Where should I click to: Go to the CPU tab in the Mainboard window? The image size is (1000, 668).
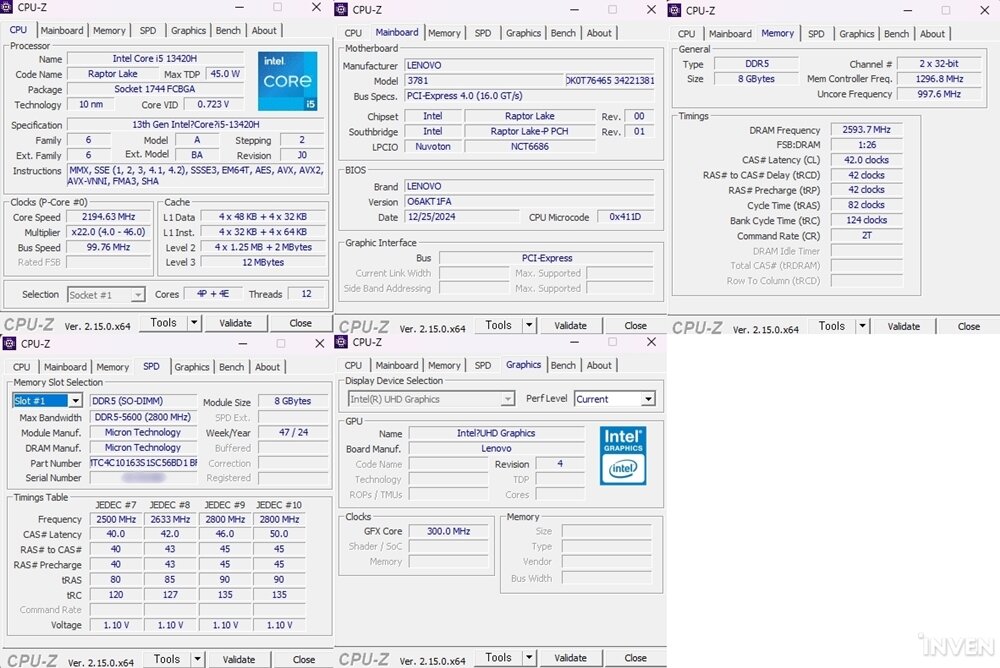coord(353,33)
